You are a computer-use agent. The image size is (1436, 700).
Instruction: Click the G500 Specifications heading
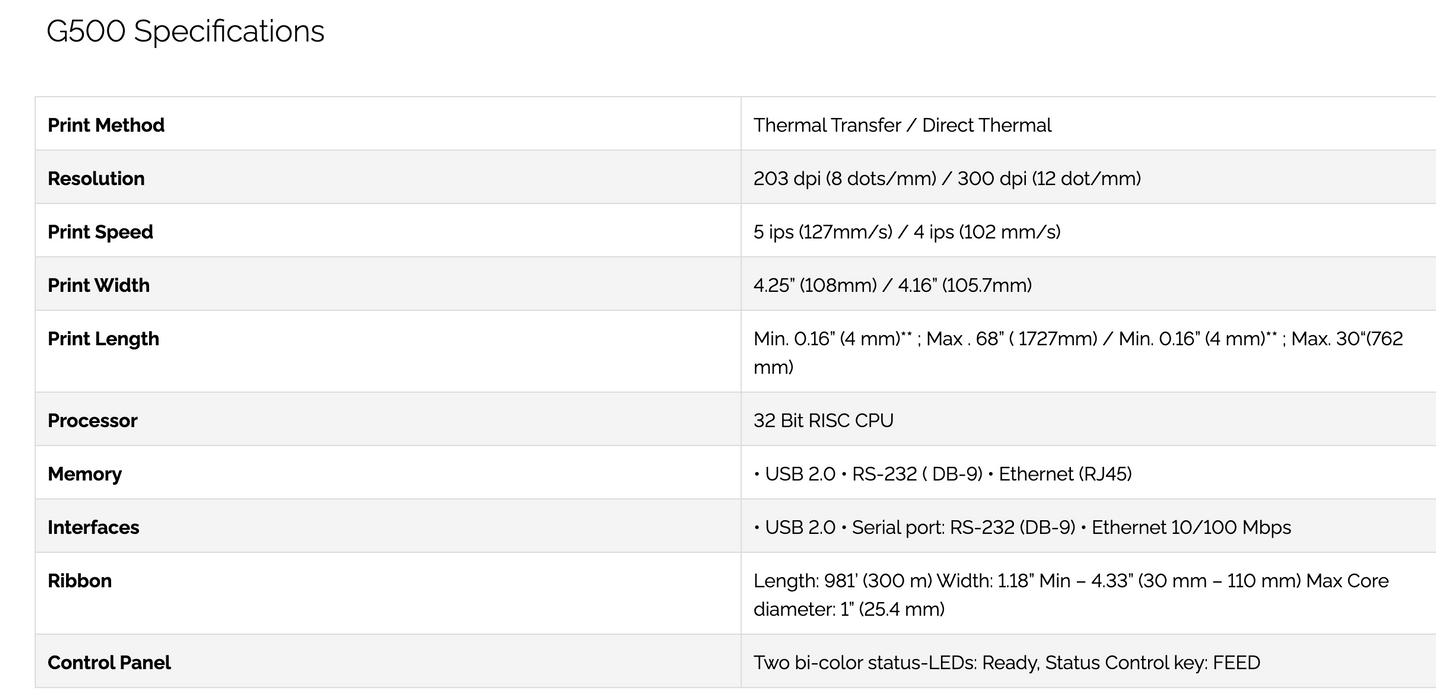click(185, 32)
